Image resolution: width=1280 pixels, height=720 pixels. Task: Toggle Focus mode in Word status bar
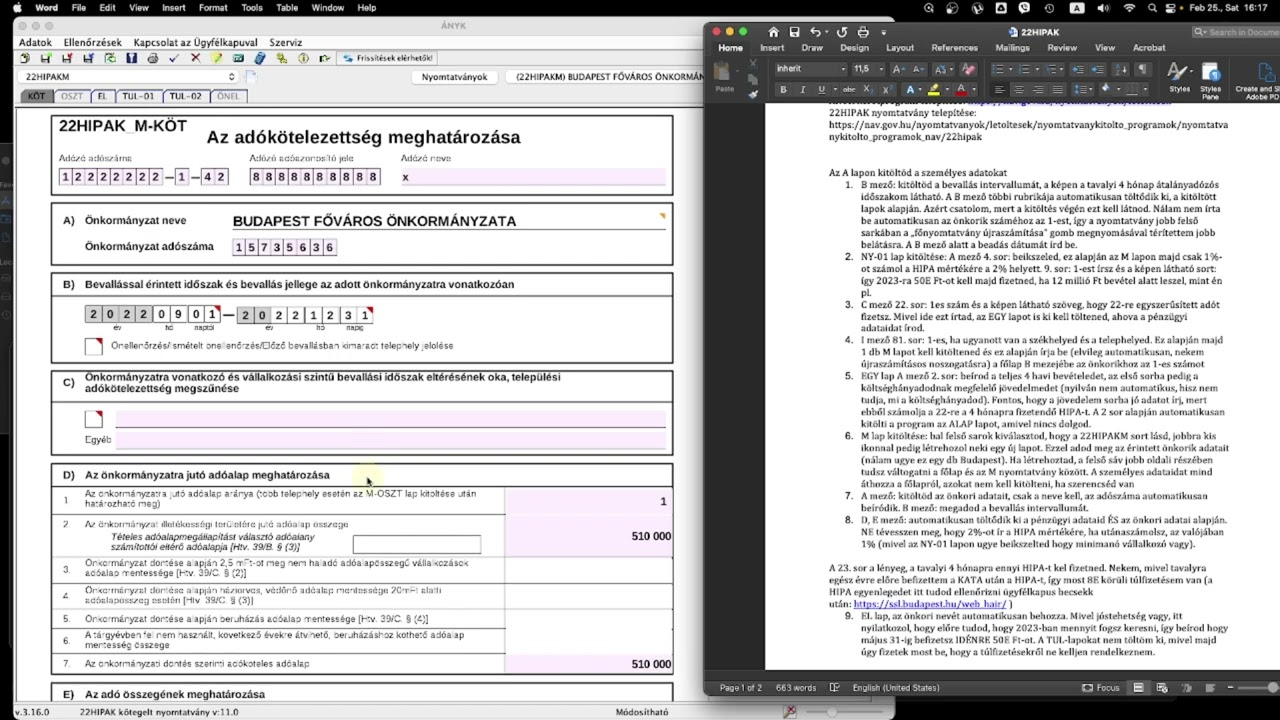[1101, 688]
